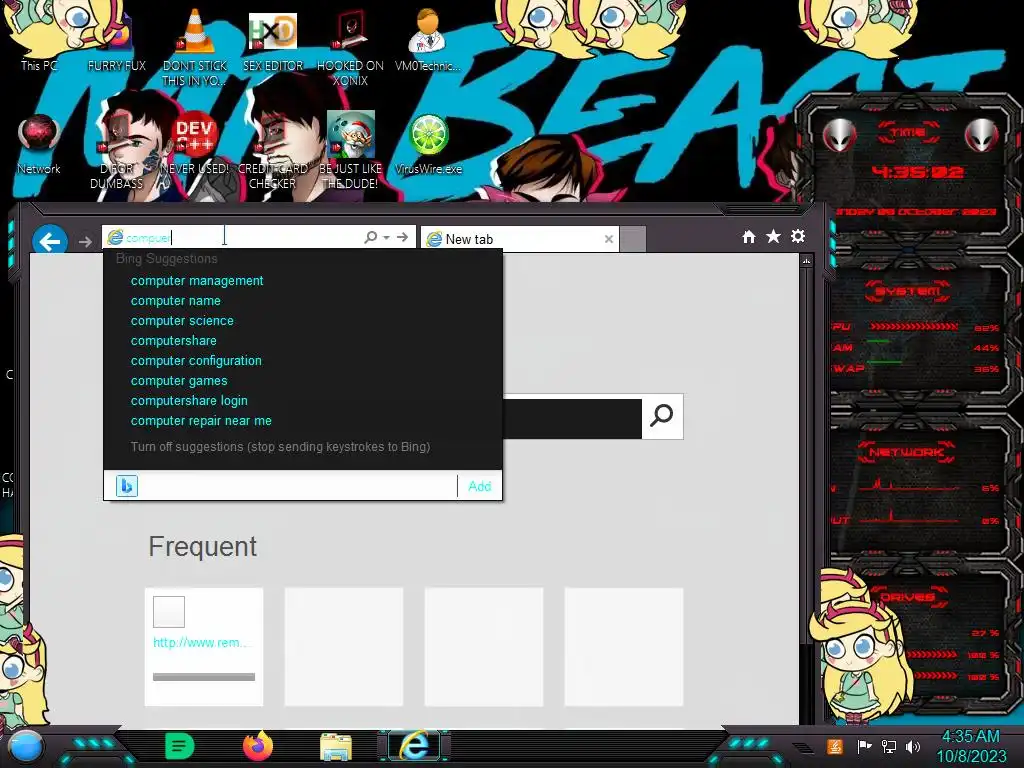Click the NETWORK widget header
The width and height of the screenshot is (1024, 768).
[906, 452]
